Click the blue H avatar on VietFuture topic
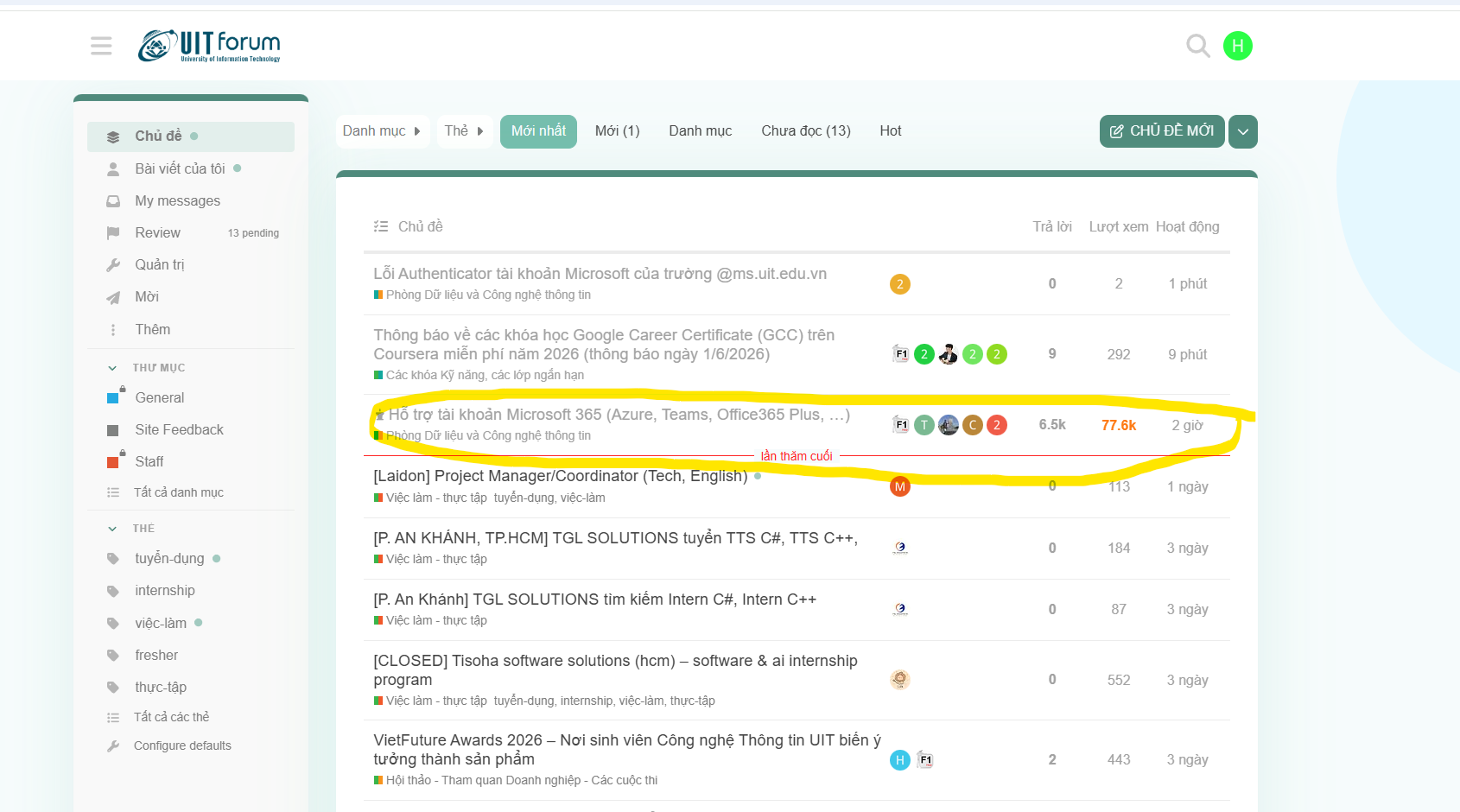 pyautogui.click(x=900, y=760)
